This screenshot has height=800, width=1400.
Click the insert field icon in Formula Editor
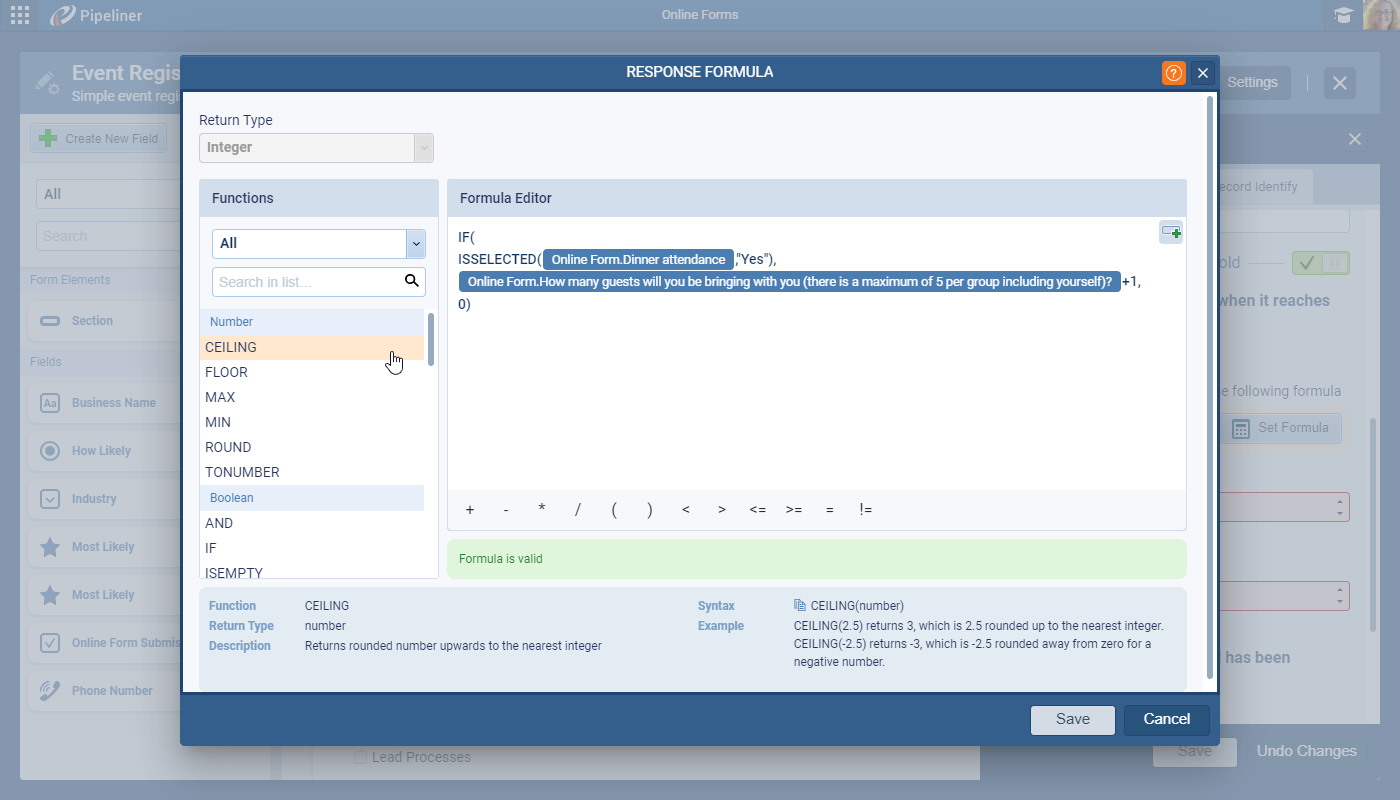pyautogui.click(x=1171, y=232)
